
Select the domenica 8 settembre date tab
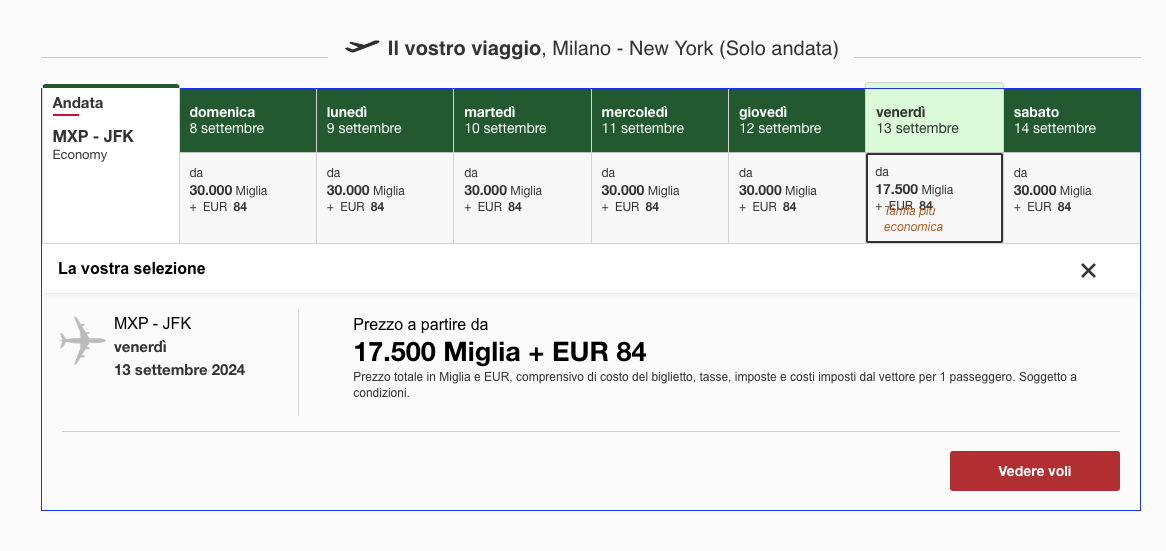[x=248, y=120]
